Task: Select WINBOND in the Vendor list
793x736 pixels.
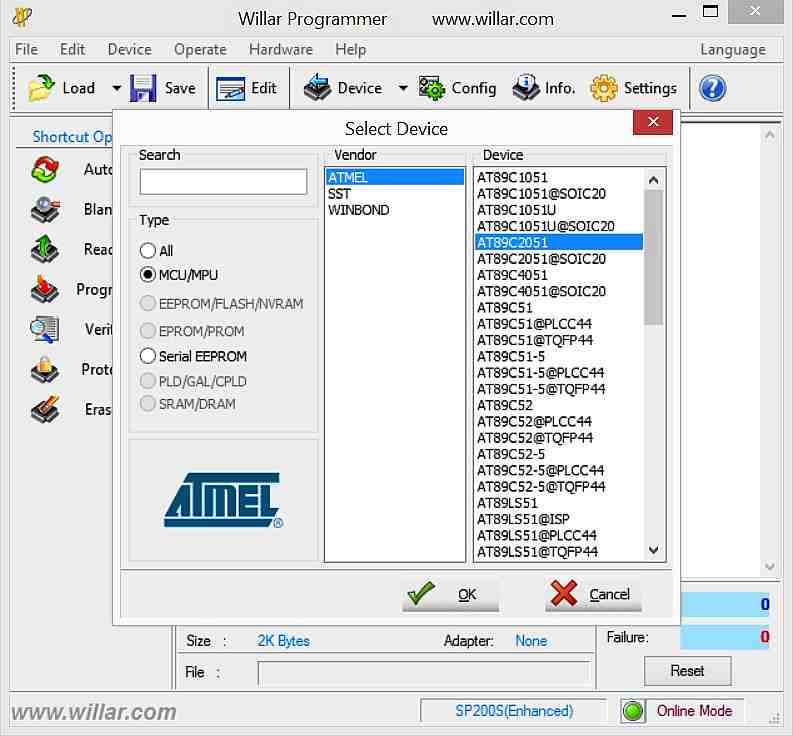Action: point(394,210)
